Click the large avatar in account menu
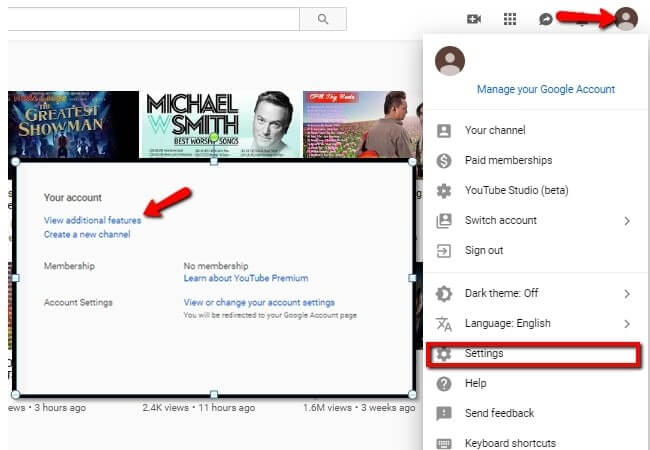 coord(450,61)
